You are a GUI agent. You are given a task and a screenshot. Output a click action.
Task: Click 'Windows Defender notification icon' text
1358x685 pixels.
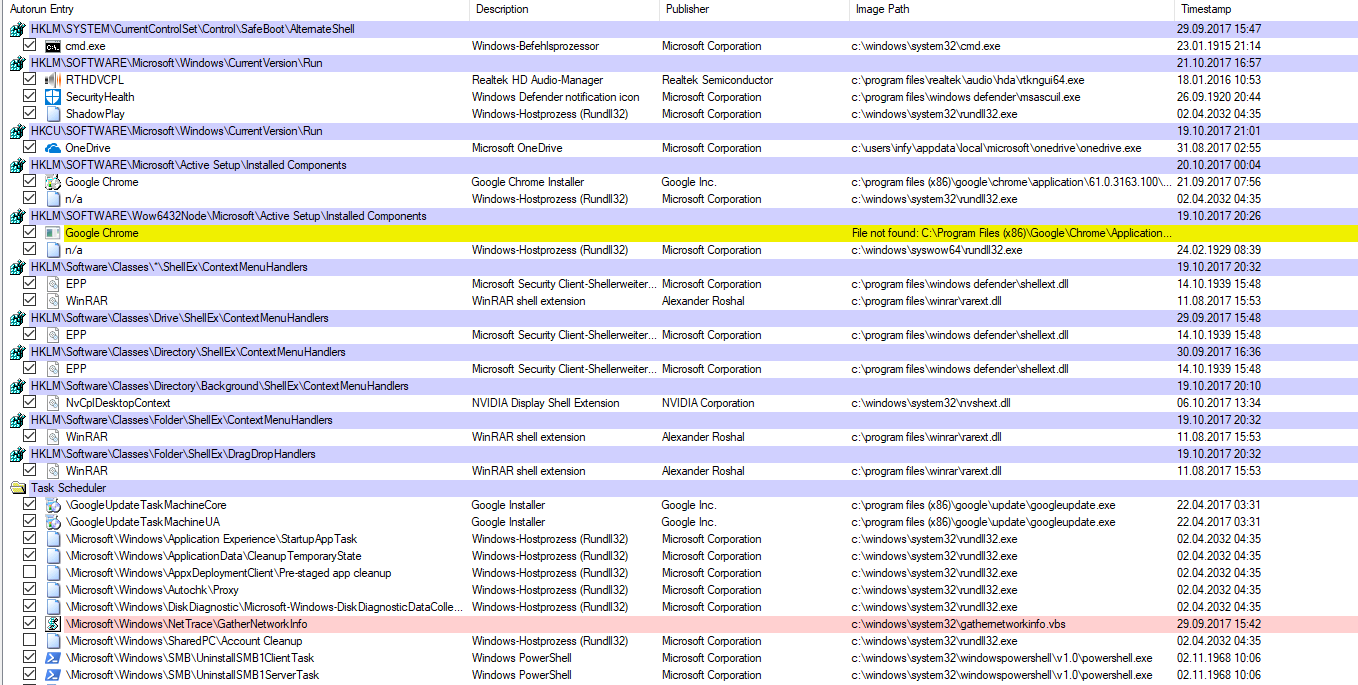[x=555, y=97]
